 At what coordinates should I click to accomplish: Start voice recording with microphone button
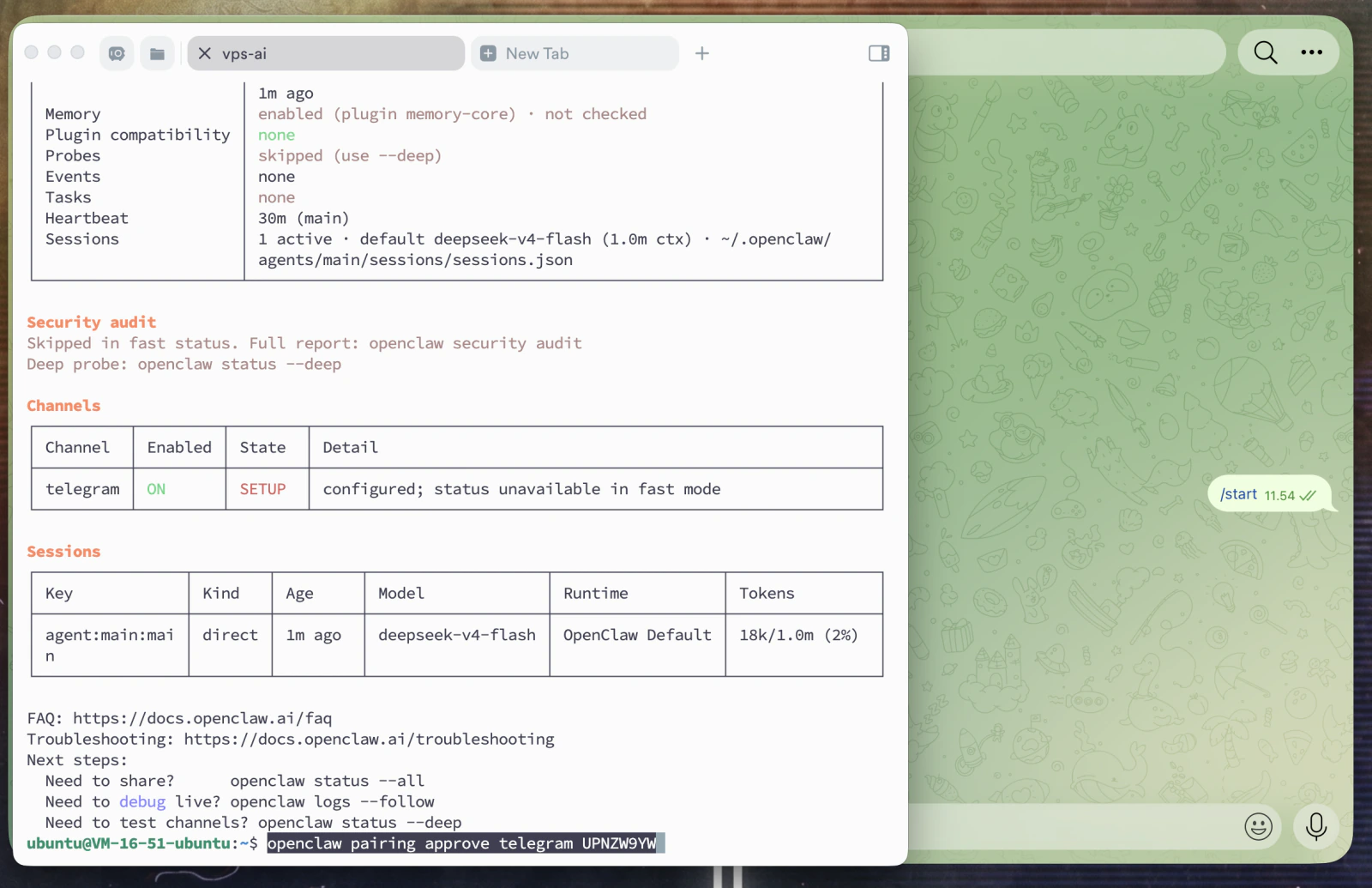coord(1316,826)
